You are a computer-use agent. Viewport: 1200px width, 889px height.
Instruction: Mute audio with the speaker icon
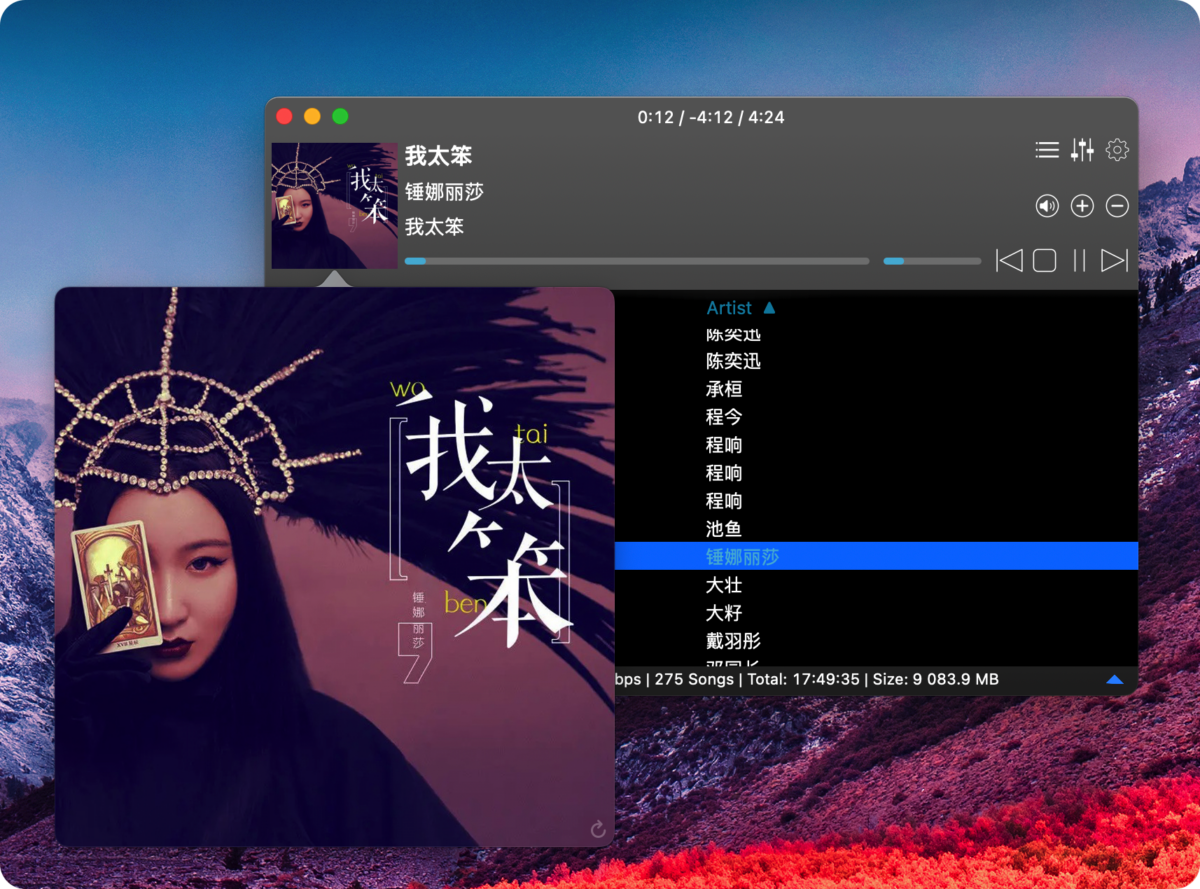point(1047,206)
